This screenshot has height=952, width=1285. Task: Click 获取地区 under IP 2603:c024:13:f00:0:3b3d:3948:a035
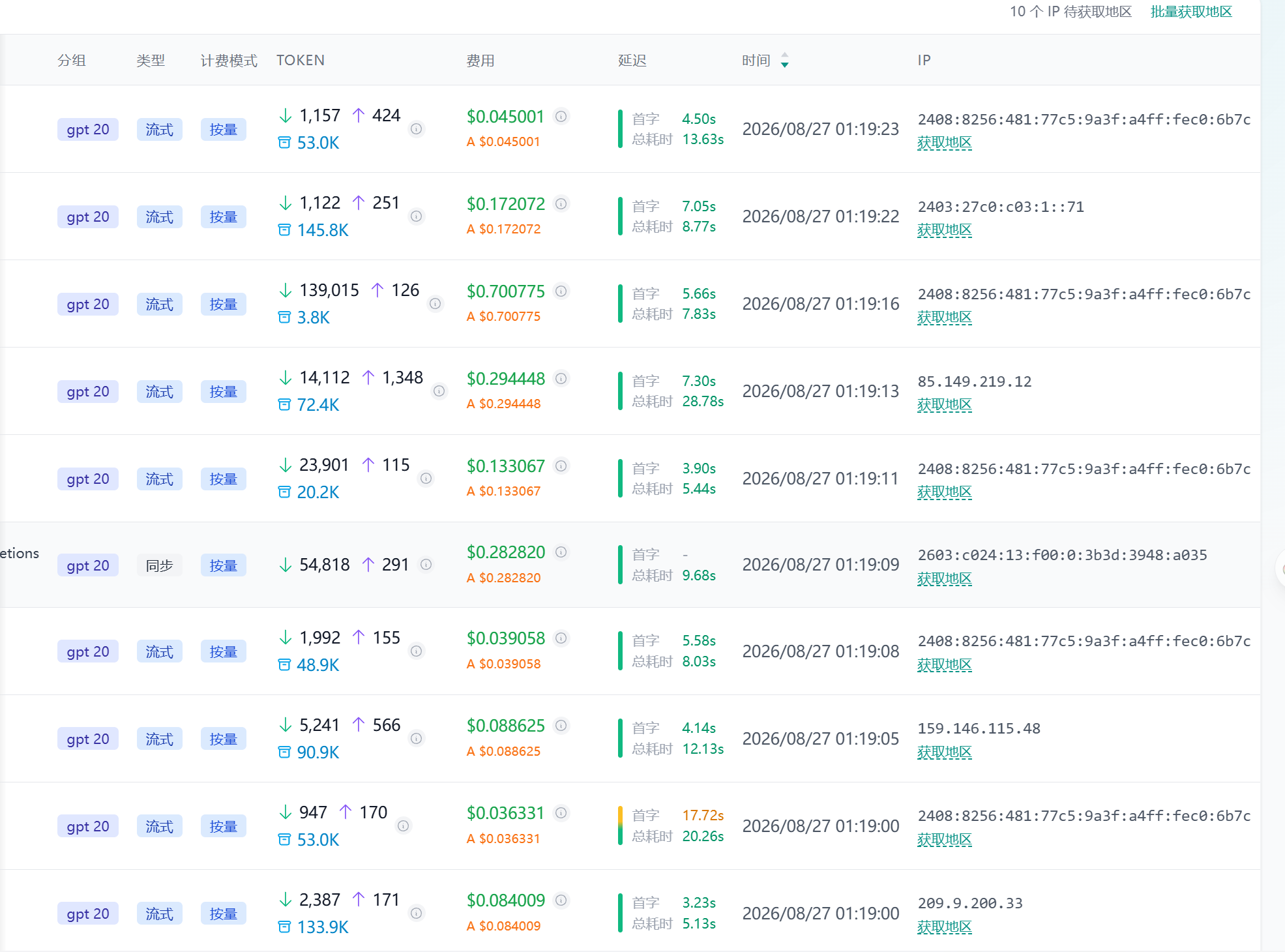[x=944, y=579]
